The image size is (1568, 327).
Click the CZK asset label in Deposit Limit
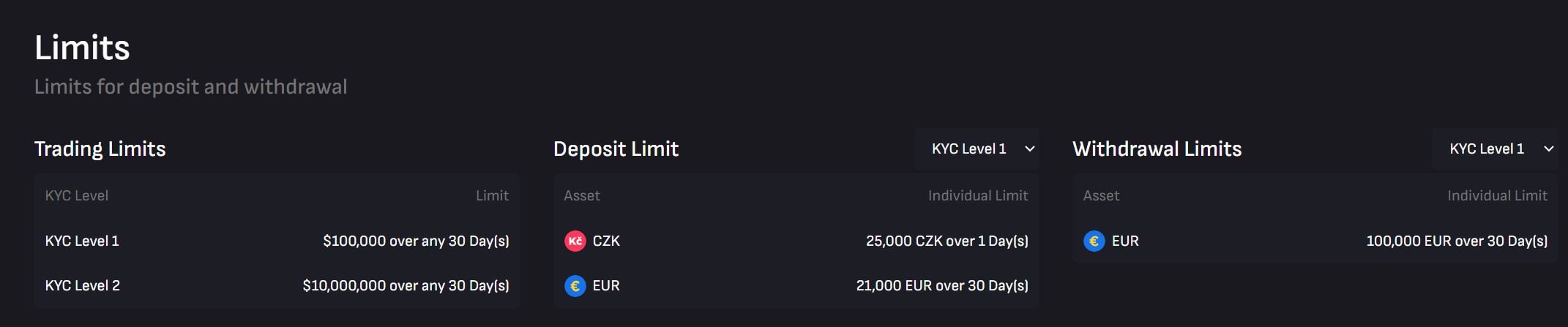click(606, 241)
